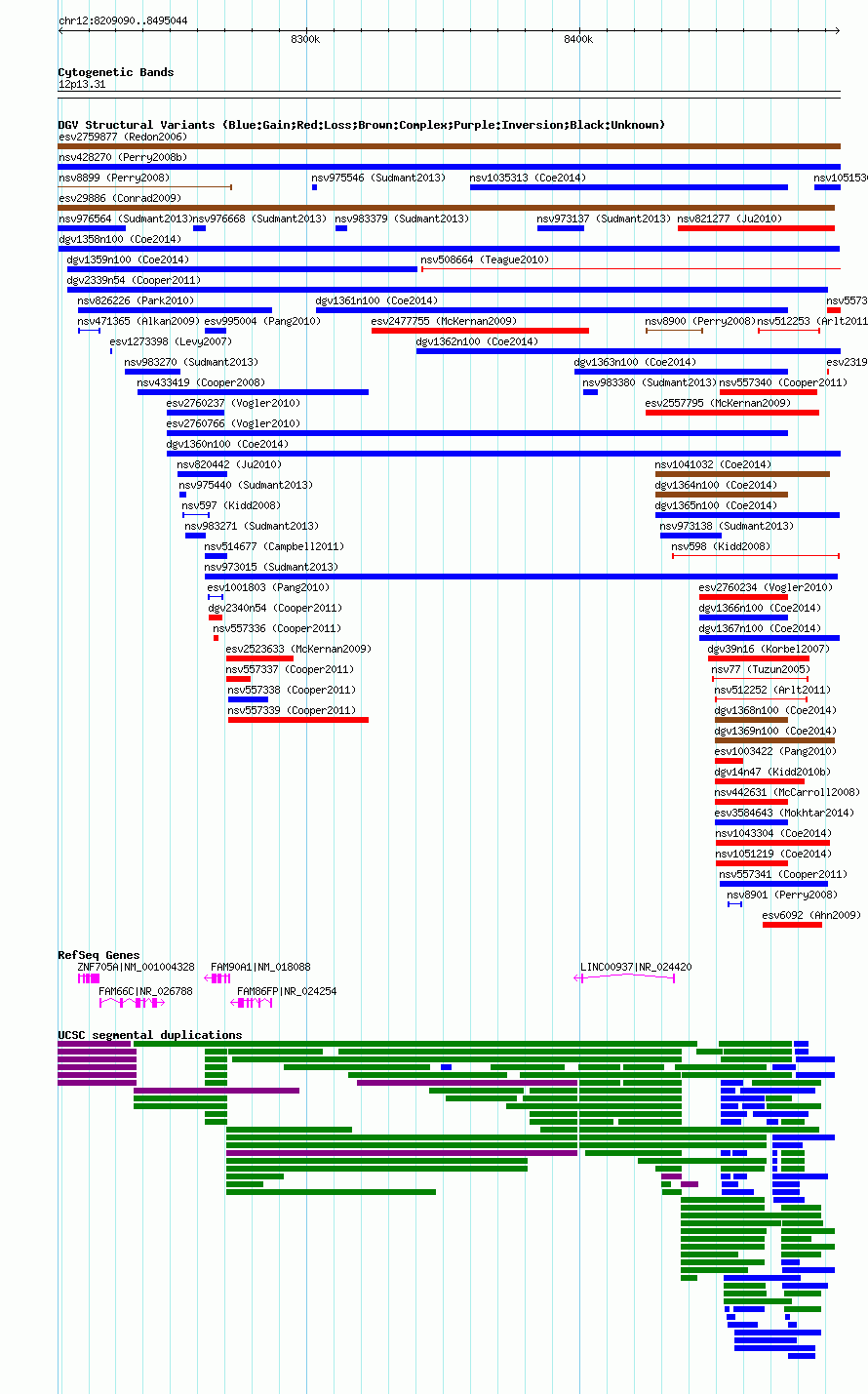Screen dimensions: 868x1394
Task: Open dgv1362n100 (Coe2014) variant
Action: pyautogui.click(x=477, y=341)
